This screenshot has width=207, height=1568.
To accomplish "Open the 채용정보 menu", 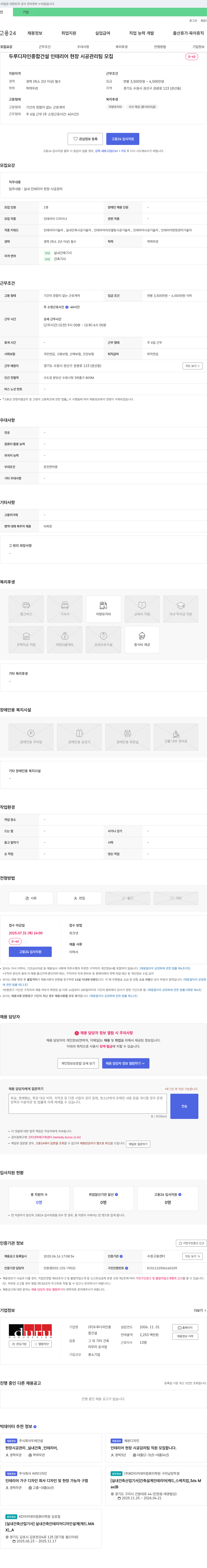I will (35, 33).
